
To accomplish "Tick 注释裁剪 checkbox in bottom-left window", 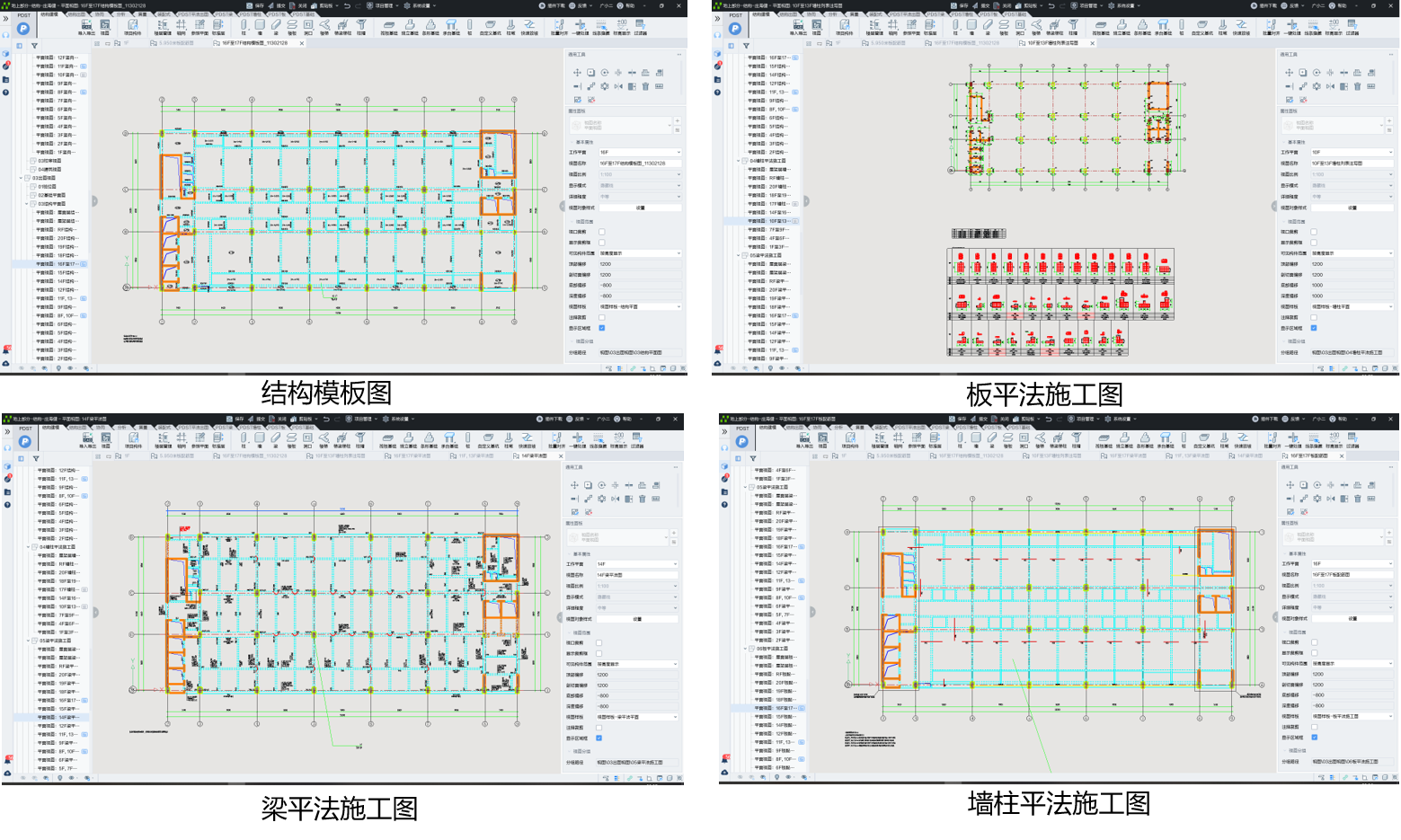I will coord(599,728).
